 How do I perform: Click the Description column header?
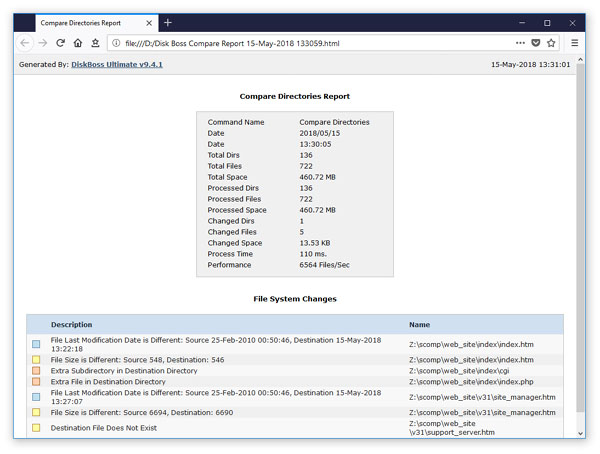click(x=72, y=324)
